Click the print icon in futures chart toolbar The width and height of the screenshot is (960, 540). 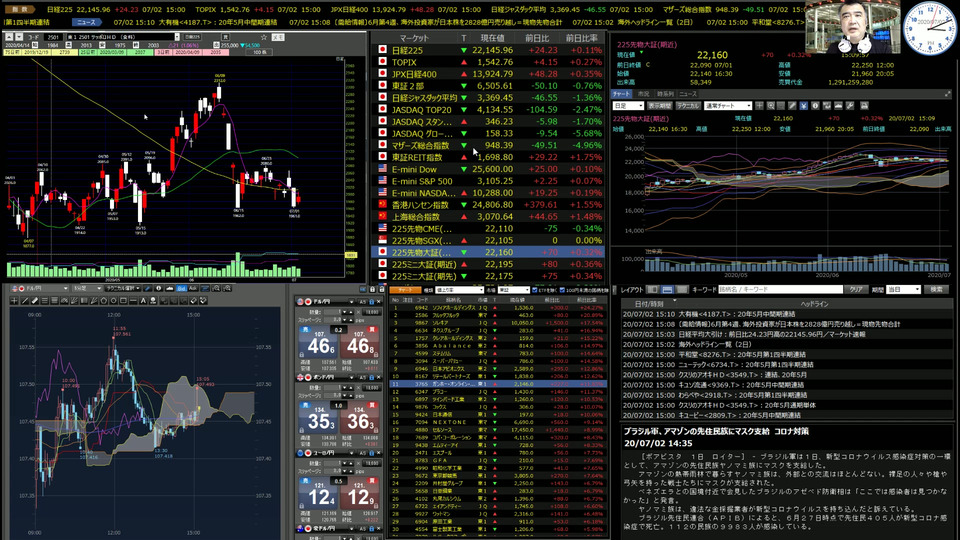point(864,106)
